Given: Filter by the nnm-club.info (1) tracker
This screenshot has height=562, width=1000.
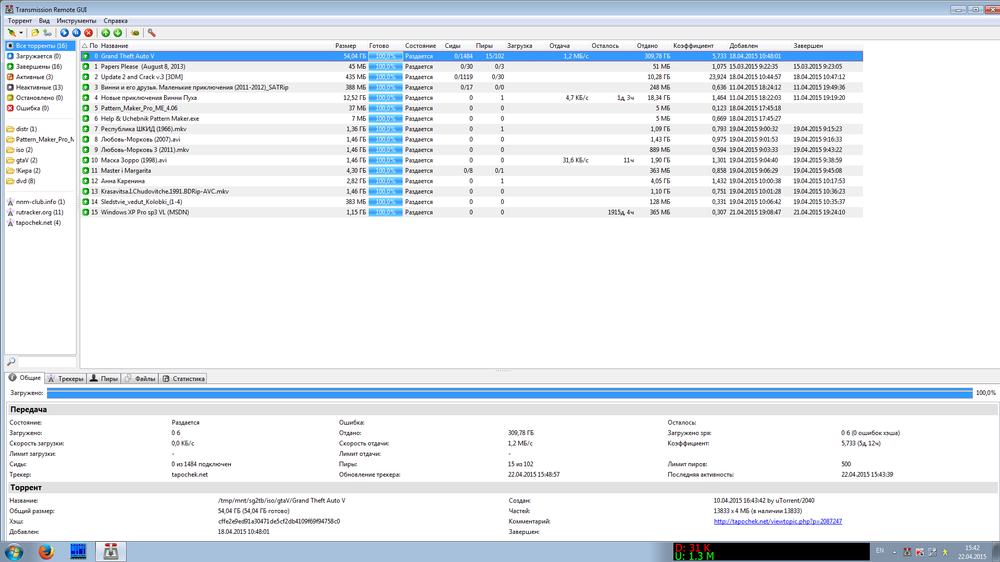Looking at the screenshot, I should tap(40, 202).
